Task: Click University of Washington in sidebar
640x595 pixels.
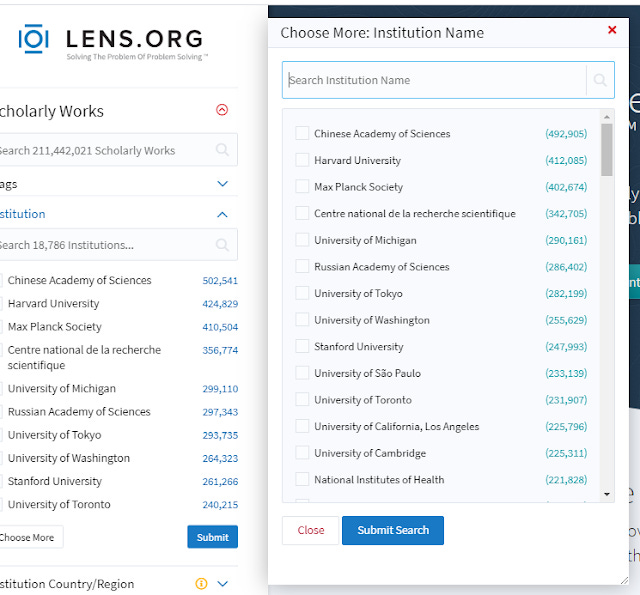Action: [x=69, y=458]
